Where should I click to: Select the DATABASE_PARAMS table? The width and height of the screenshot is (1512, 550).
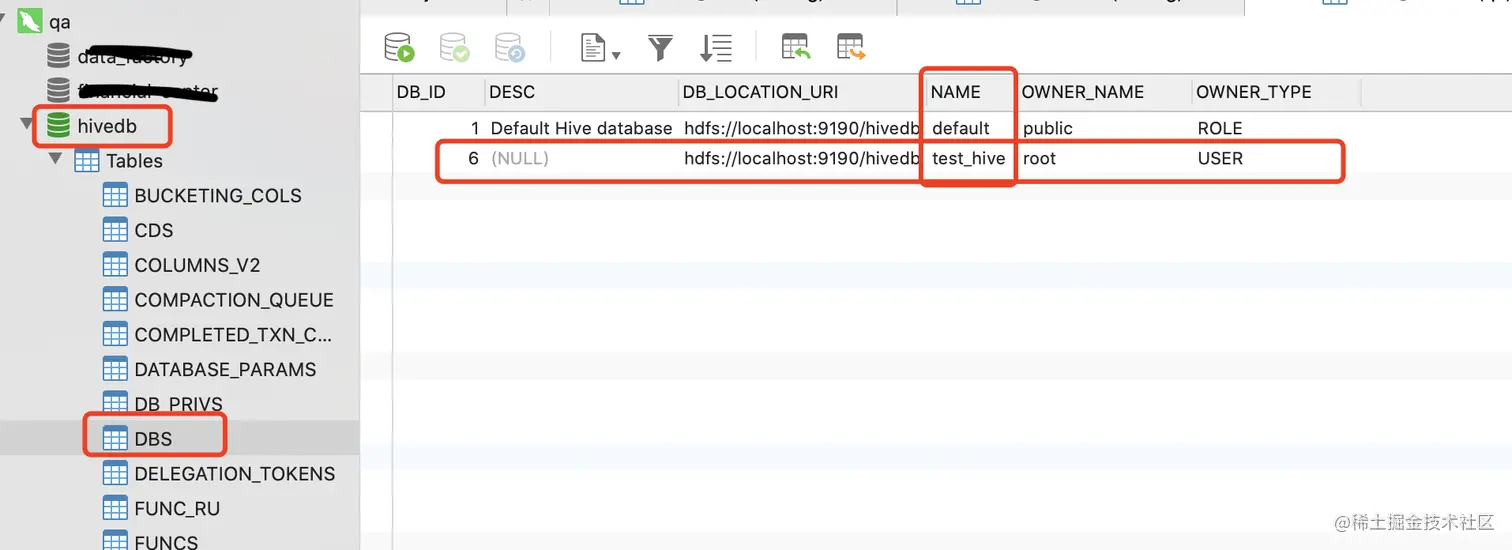pyautogui.click(x=225, y=369)
